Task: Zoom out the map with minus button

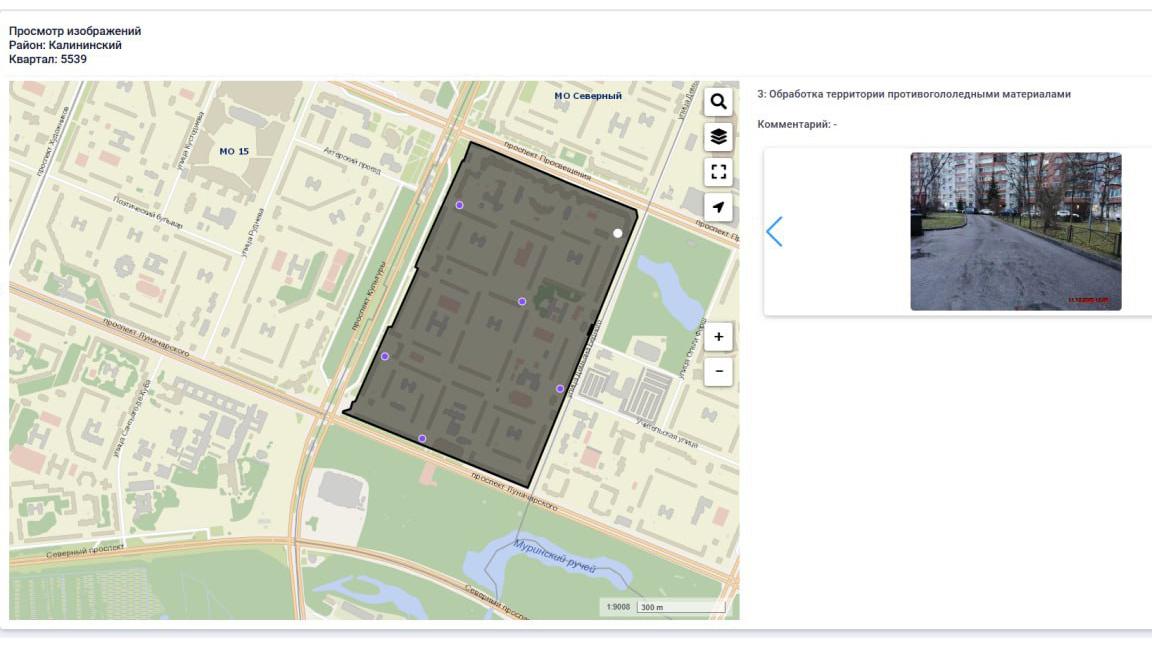Action: coord(718,372)
